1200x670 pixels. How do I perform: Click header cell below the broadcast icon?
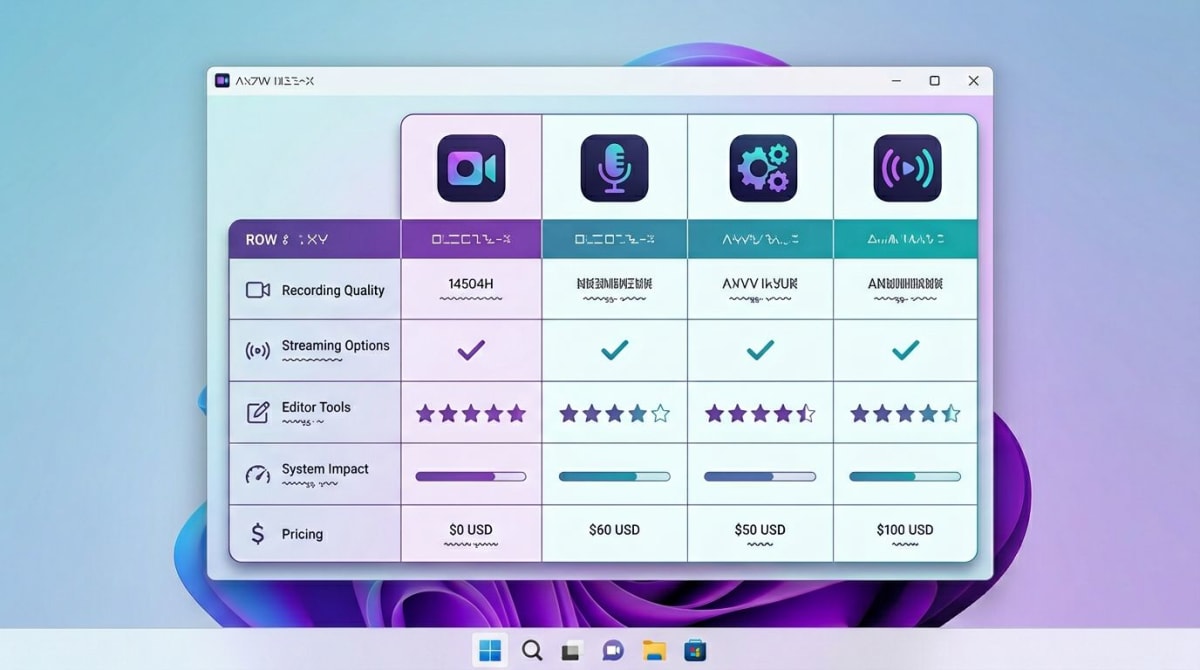pos(905,240)
